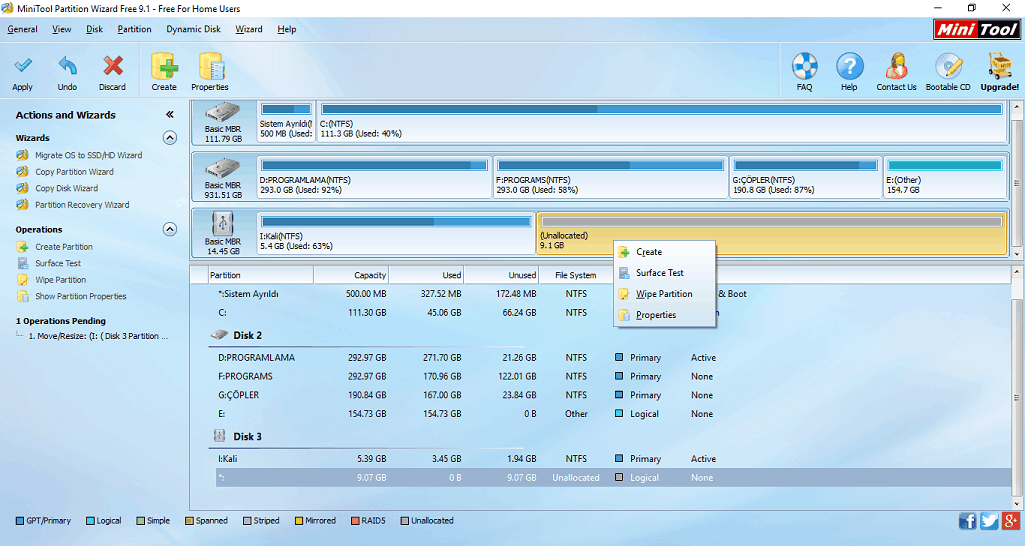Select the G:ÇÖPLER partition block in the disk map
This screenshot has width=1025, height=546.
[805, 177]
